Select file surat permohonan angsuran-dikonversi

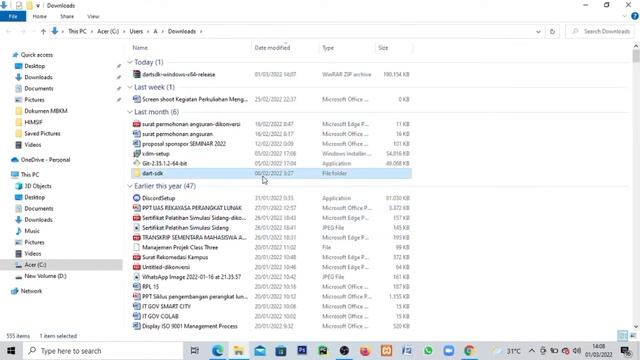coord(191,124)
